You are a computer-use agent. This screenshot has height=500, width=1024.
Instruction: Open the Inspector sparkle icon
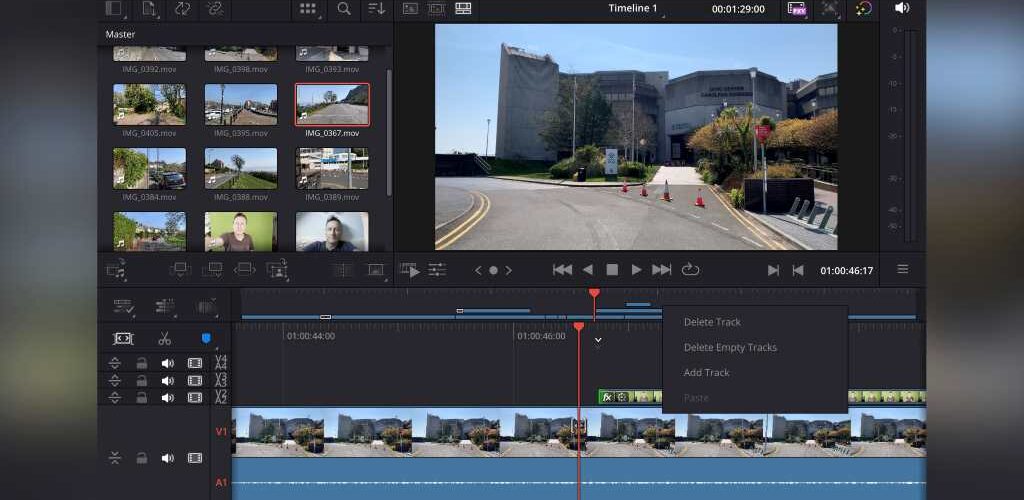[x=863, y=8]
